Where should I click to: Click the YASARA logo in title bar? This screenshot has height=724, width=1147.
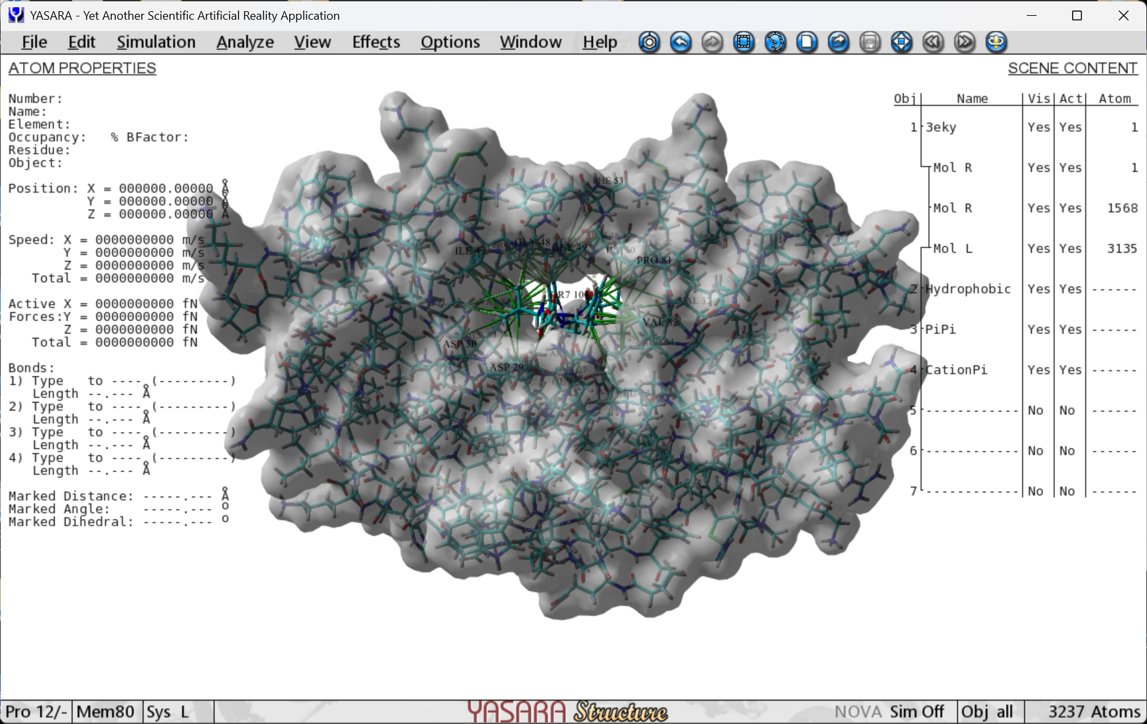[x=15, y=15]
